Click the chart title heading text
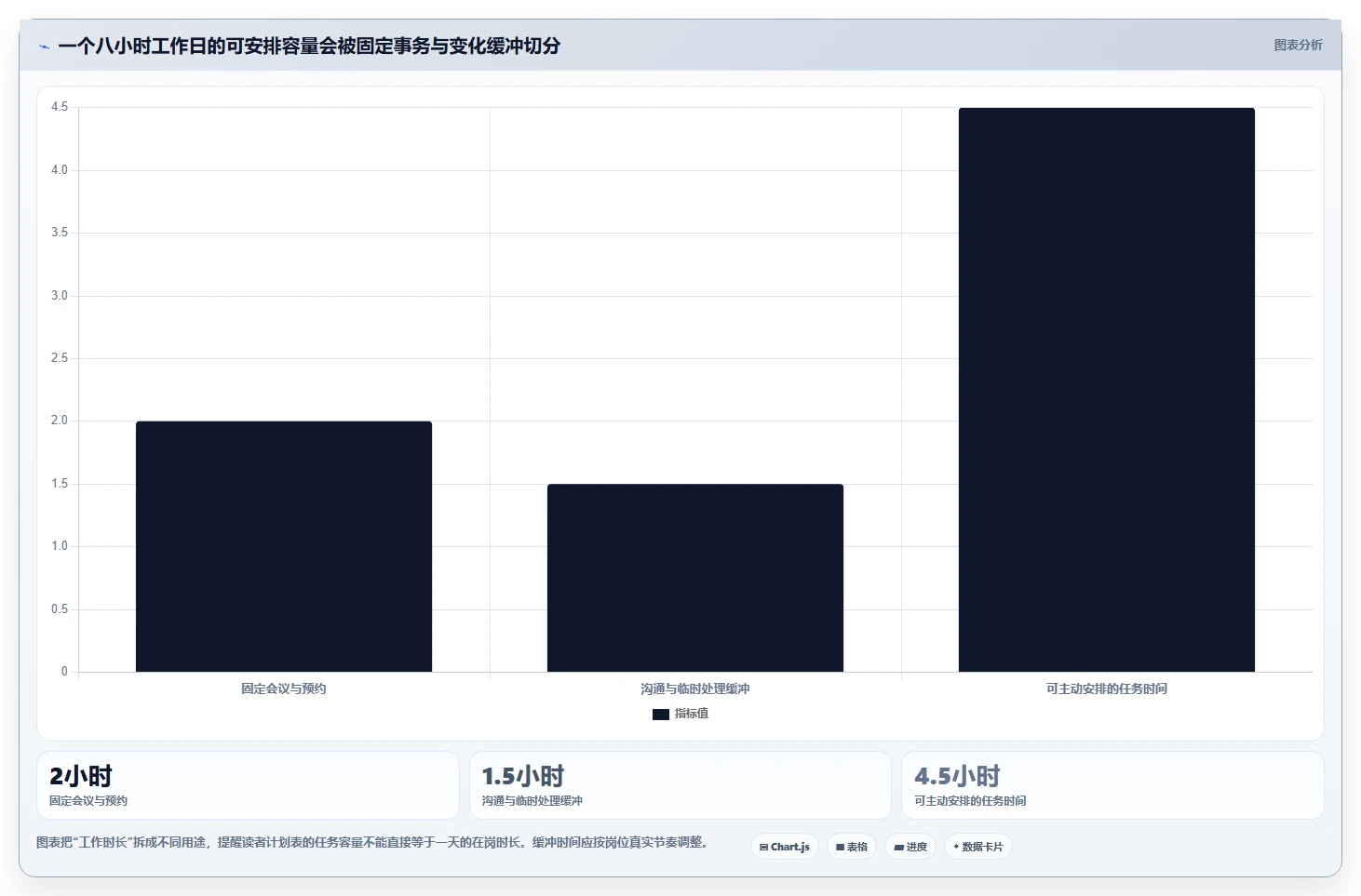Image resolution: width=1361 pixels, height=896 pixels. pyautogui.click(x=309, y=47)
